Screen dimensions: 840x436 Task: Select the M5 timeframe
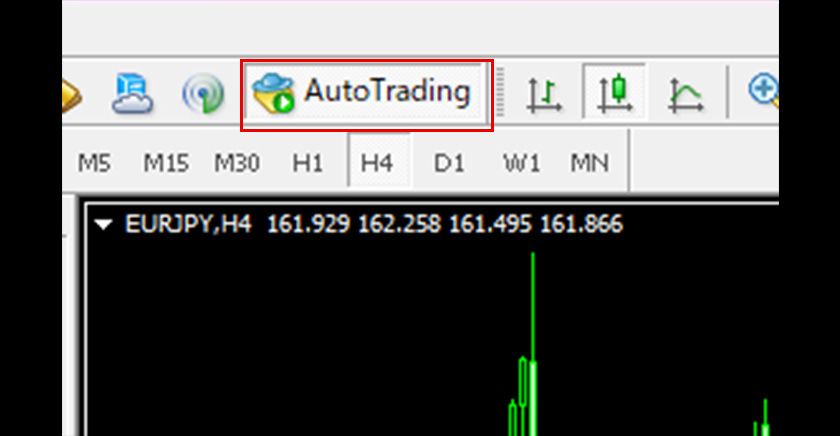click(x=94, y=162)
